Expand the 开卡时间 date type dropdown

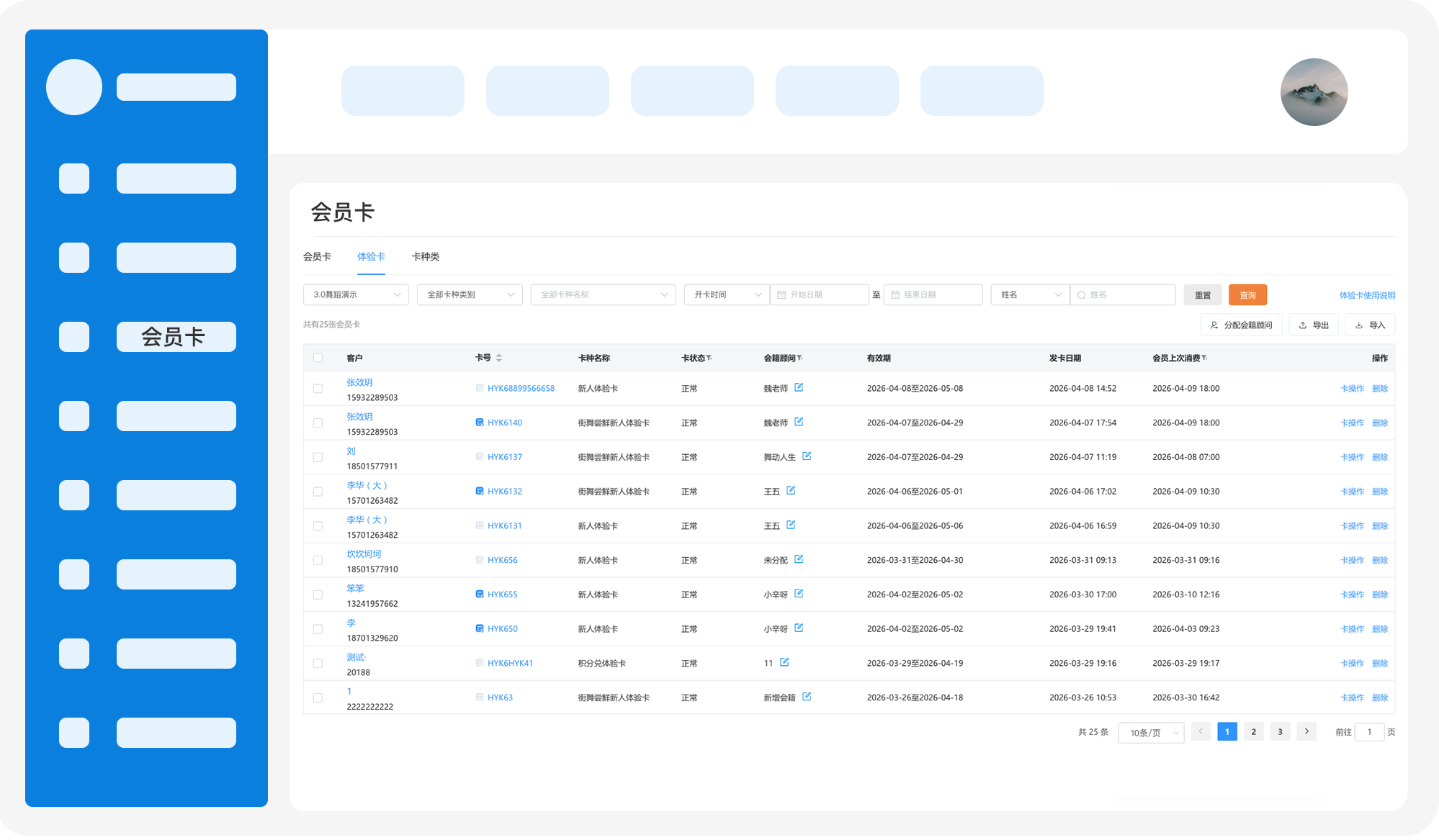[x=727, y=295]
